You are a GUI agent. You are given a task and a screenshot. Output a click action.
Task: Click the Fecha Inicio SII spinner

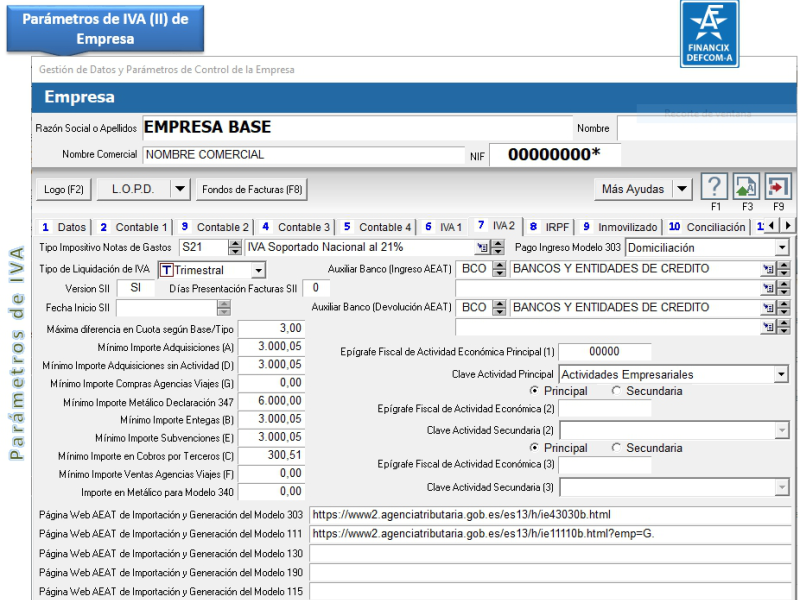[224, 308]
